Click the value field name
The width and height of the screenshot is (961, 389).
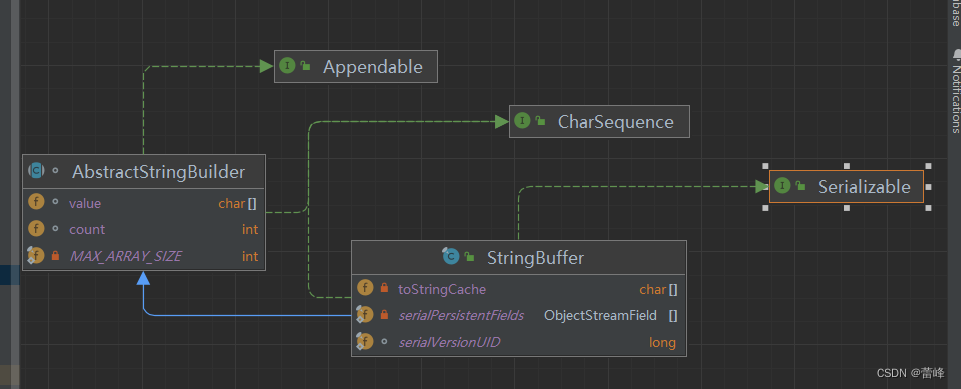coord(85,203)
